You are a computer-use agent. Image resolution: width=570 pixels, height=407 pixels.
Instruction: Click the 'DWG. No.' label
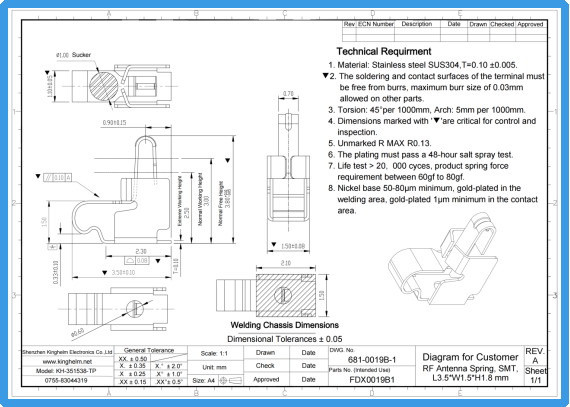(x=342, y=350)
